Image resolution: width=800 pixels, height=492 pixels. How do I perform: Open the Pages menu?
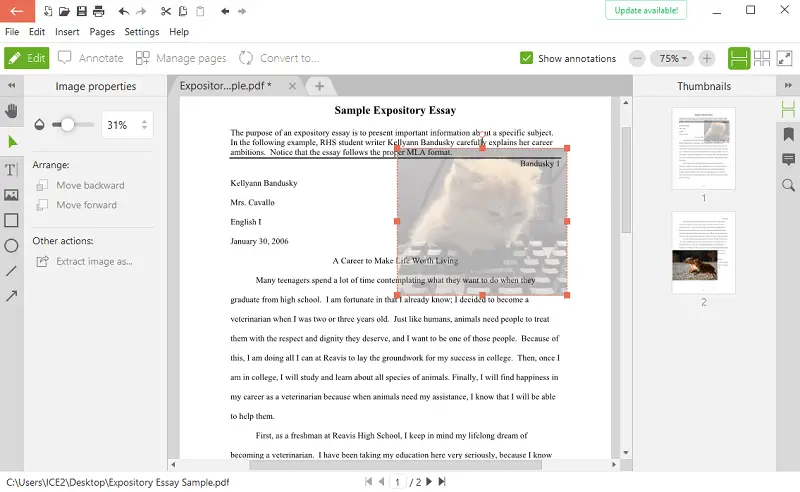coord(102,32)
